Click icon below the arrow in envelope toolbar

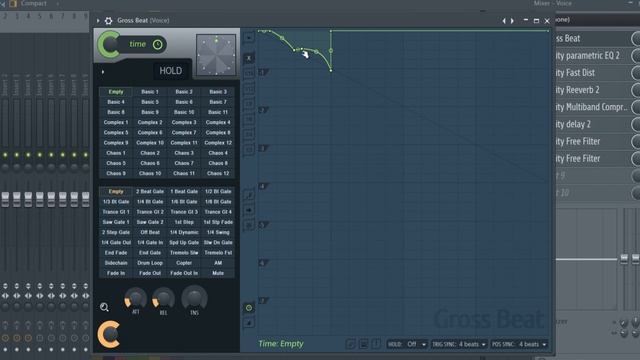tap(249, 225)
